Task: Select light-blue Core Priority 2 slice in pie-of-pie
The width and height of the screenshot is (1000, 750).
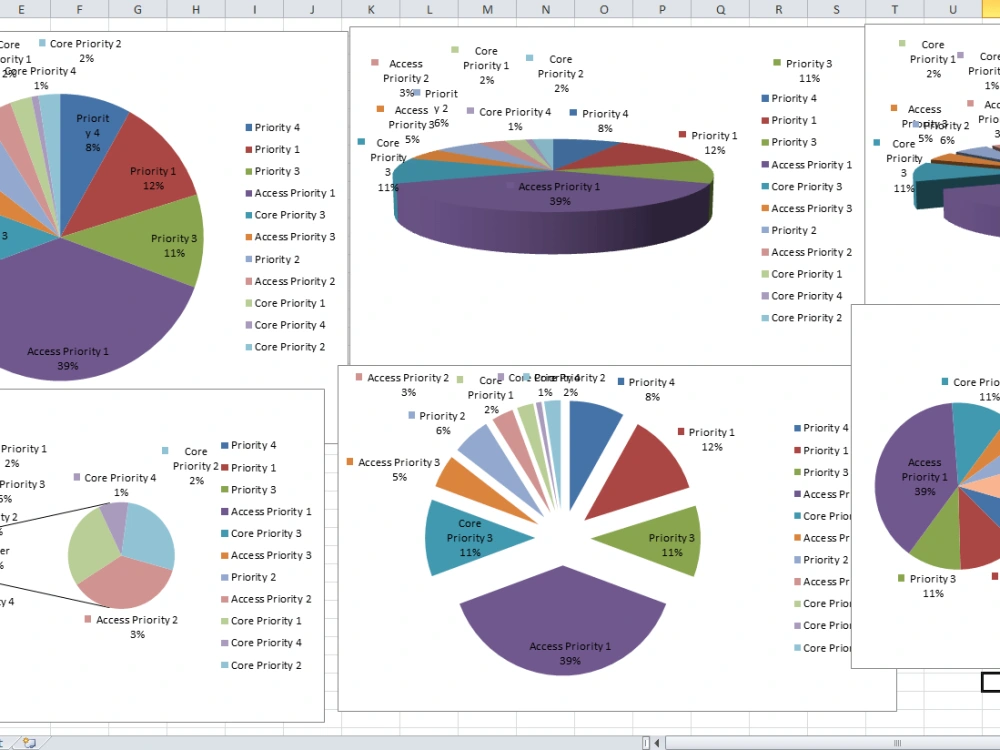Action: point(150,533)
